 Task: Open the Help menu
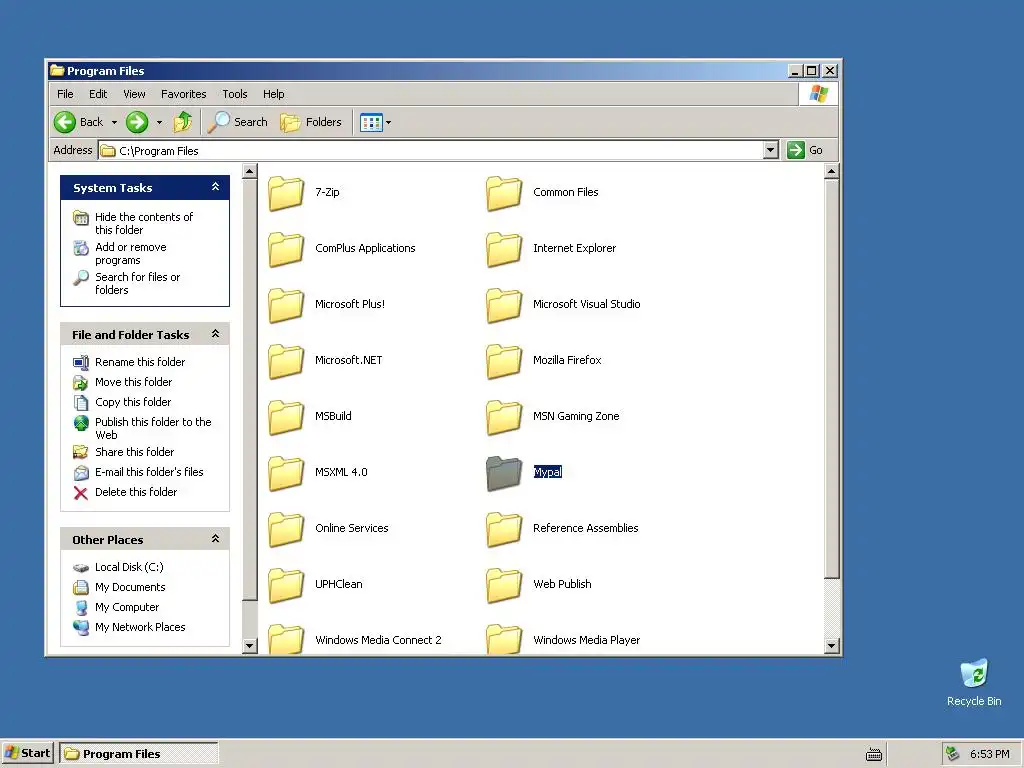pyautogui.click(x=274, y=94)
